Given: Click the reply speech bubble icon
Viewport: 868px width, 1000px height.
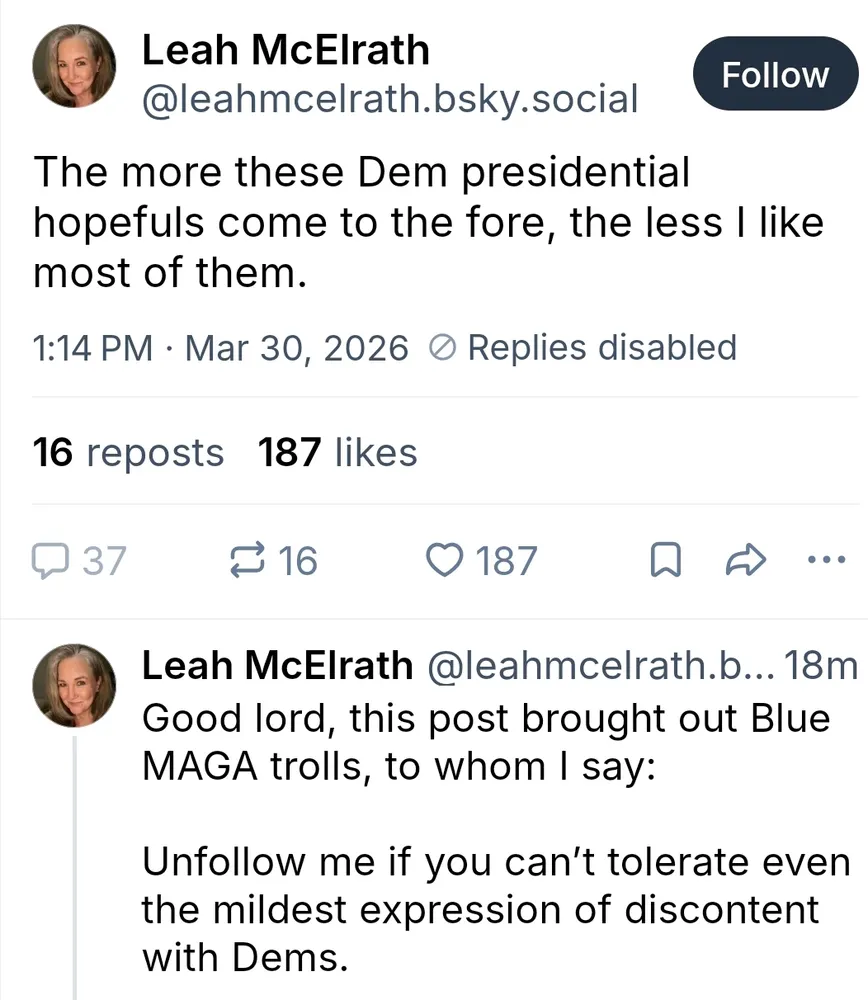Looking at the screenshot, I should pyautogui.click(x=50, y=561).
